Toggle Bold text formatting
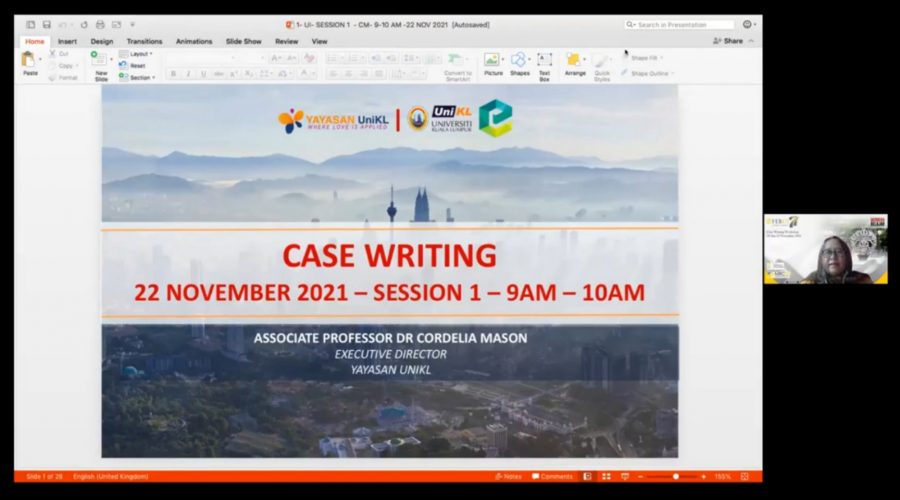 [x=173, y=74]
